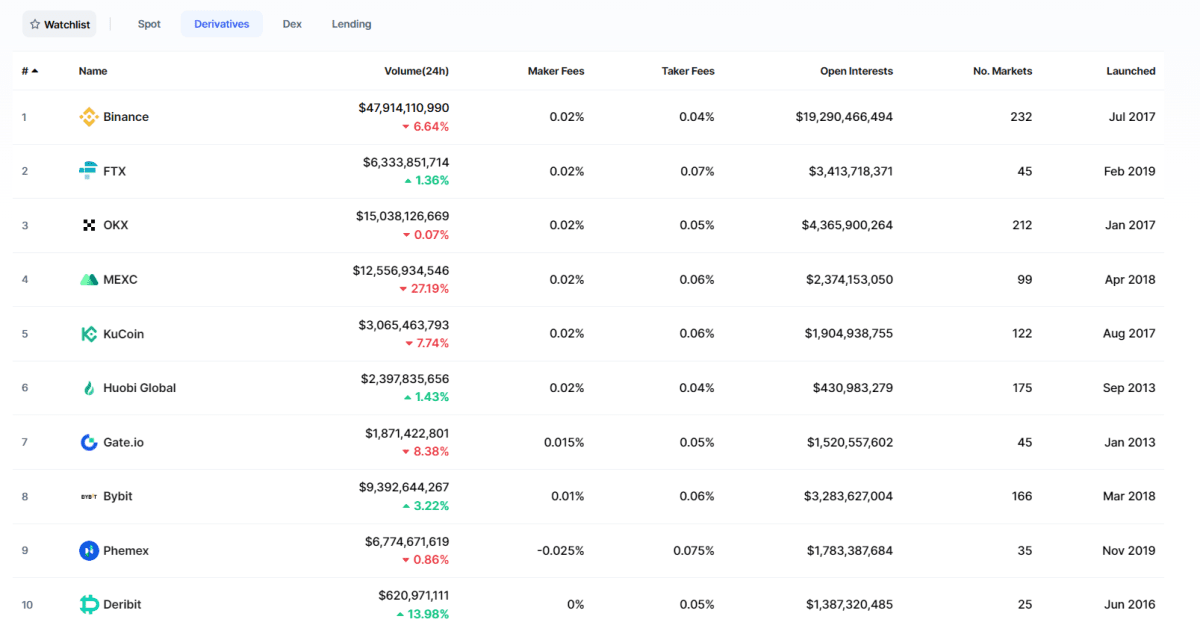Open the Spot tab
Image resolution: width=1200 pixels, height=631 pixels.
pyautogui.click(x=149, y=24)
